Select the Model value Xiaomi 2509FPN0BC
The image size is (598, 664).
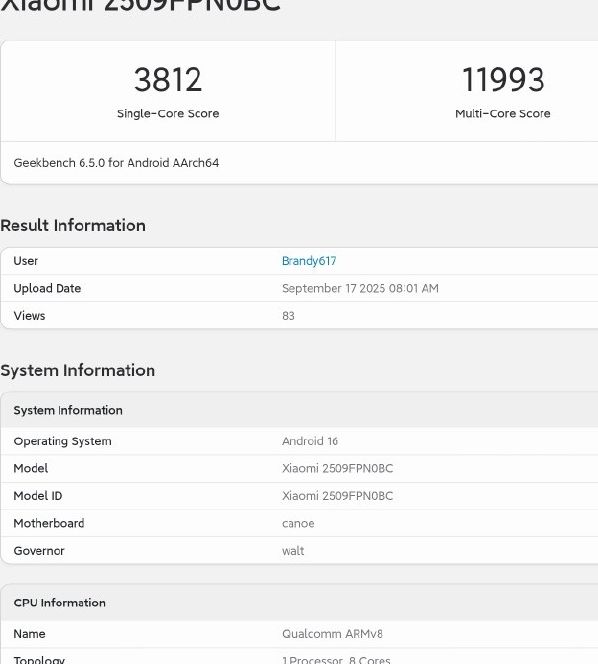tap(338, 468)
